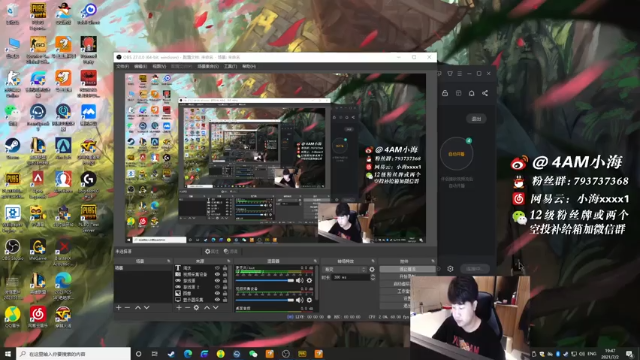The height and width of the screenshot is (360, 640).
Task: Remove the selected source with the minus icon
Action: pos(187,307)
